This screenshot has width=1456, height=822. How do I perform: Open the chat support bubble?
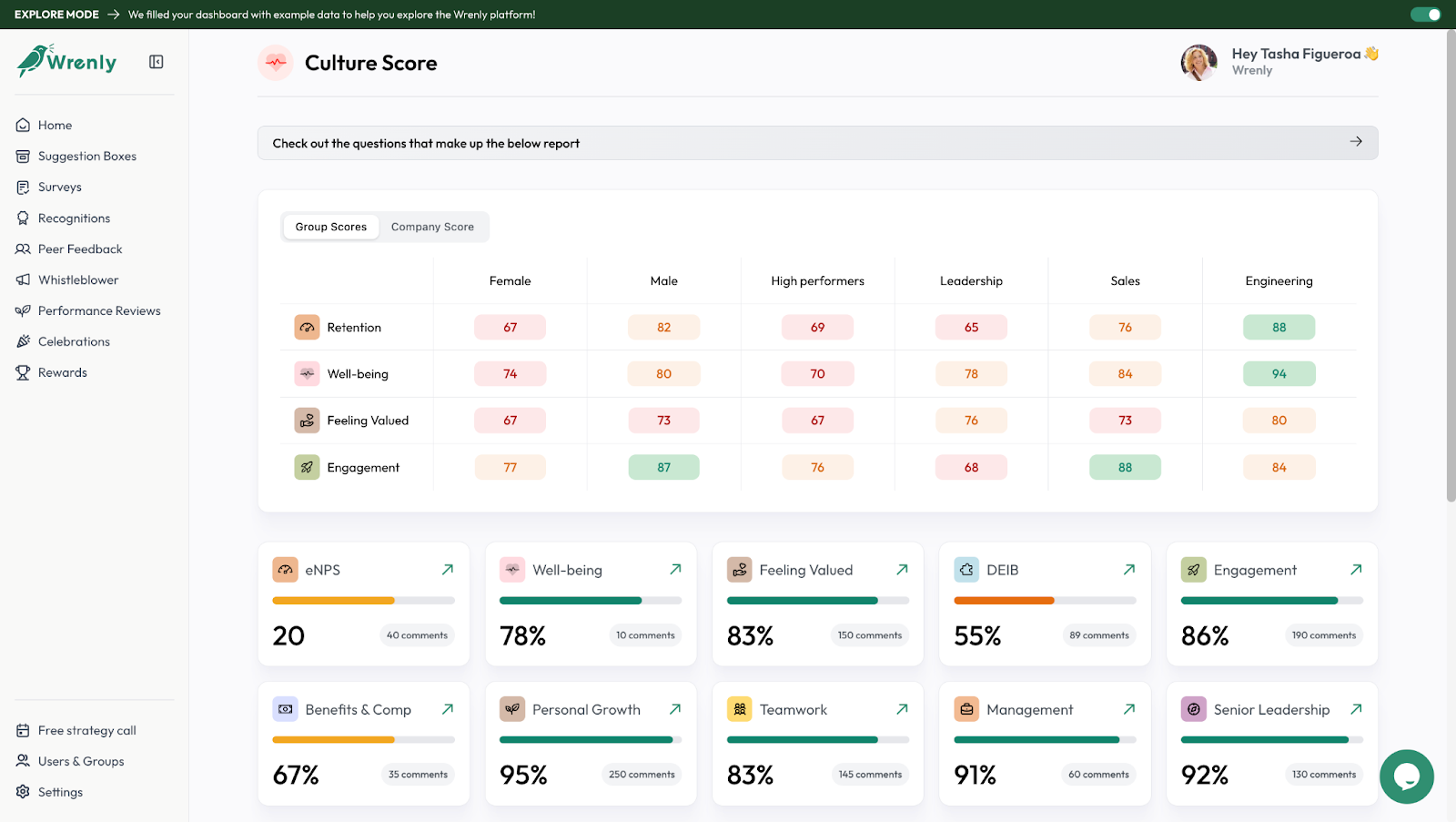pyautogui.click(x=1406, y=776)
